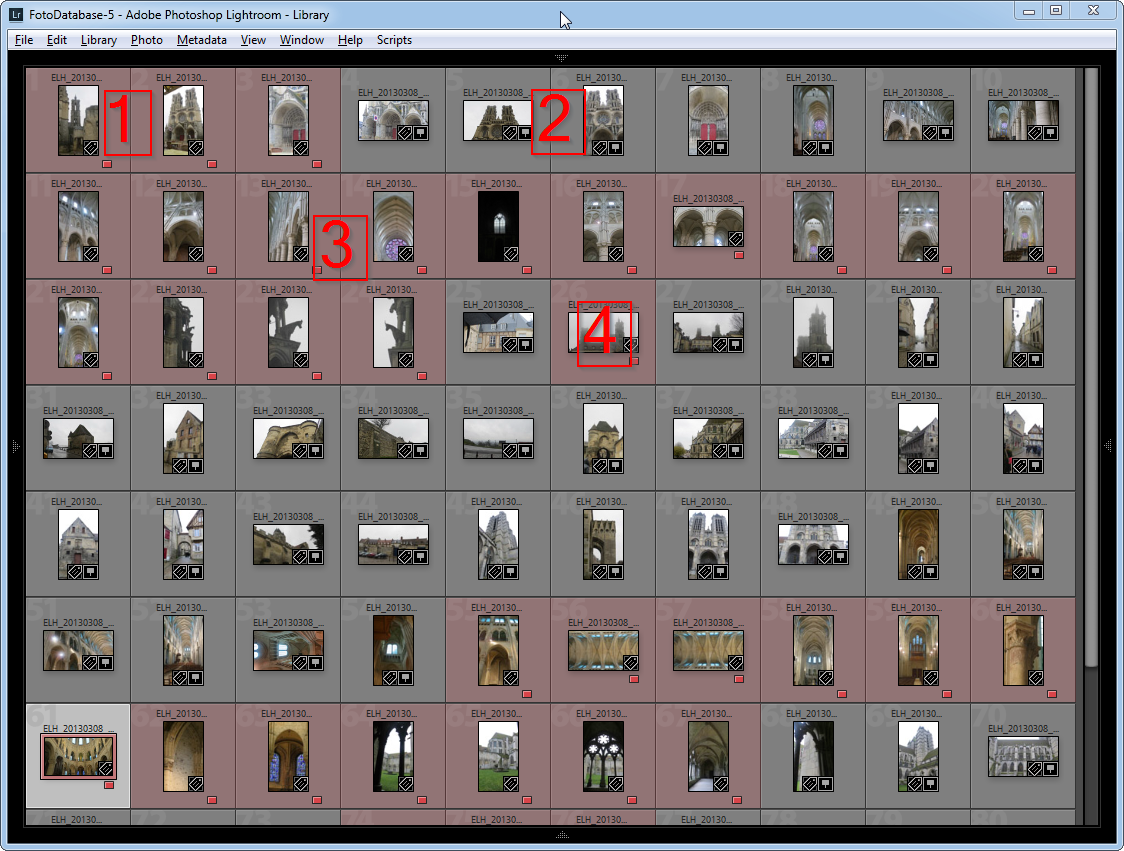Click the map location badge on photo 9

pos(946,133)
